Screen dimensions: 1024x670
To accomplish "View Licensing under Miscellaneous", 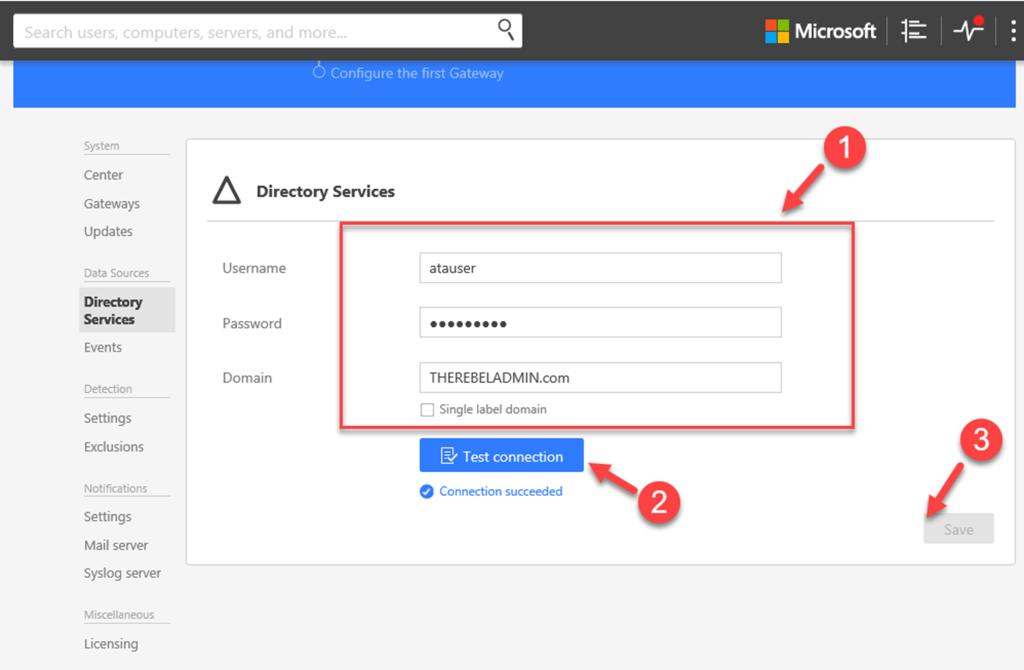I will (x=111, y=643).
